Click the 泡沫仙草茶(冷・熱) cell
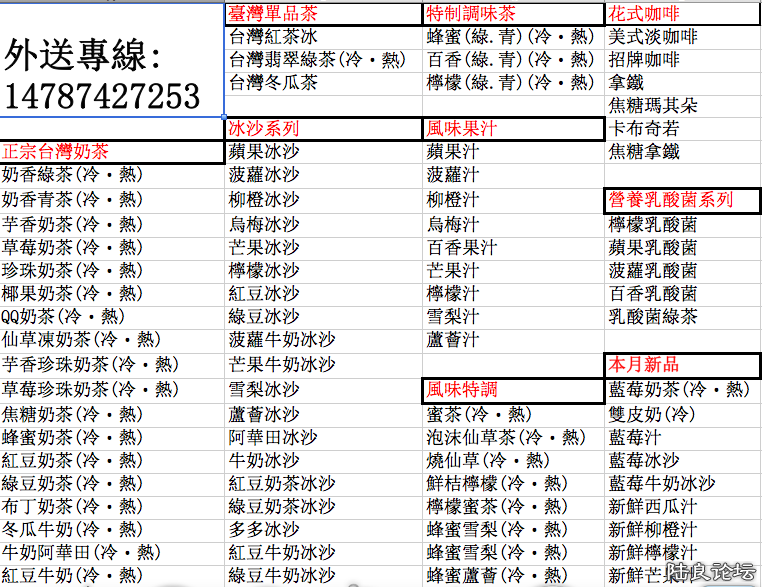 [506, 437]
